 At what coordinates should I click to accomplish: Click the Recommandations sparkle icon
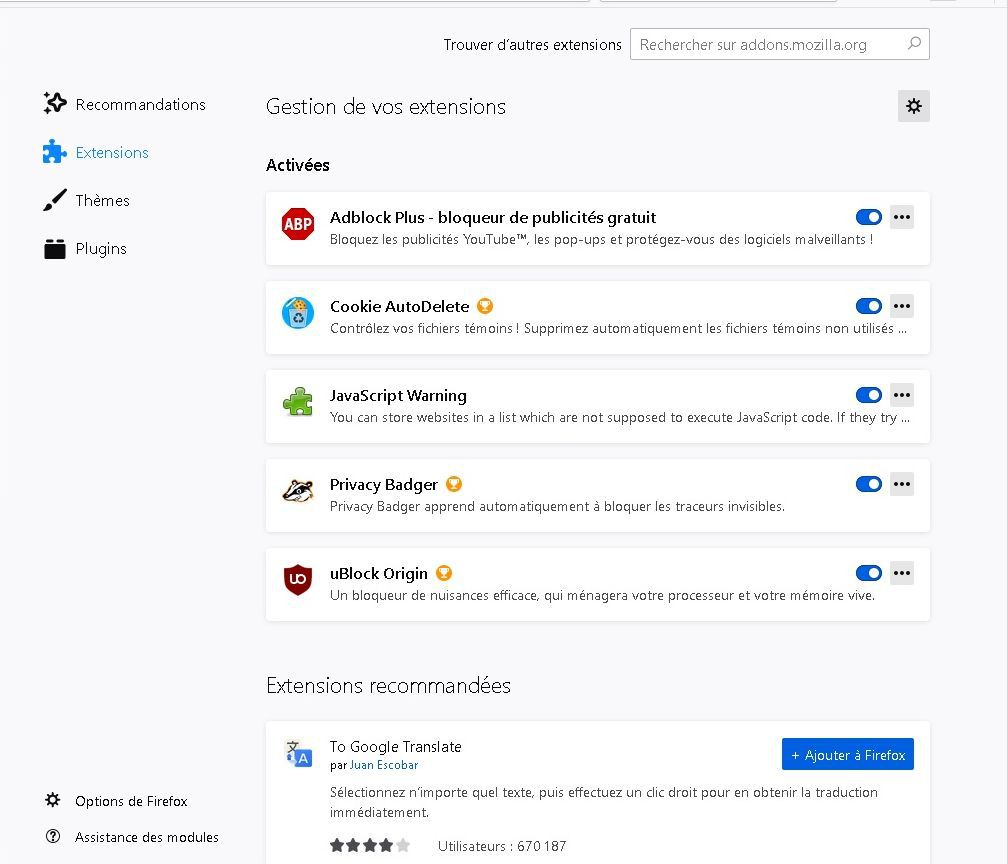click(x=55, y=103)
